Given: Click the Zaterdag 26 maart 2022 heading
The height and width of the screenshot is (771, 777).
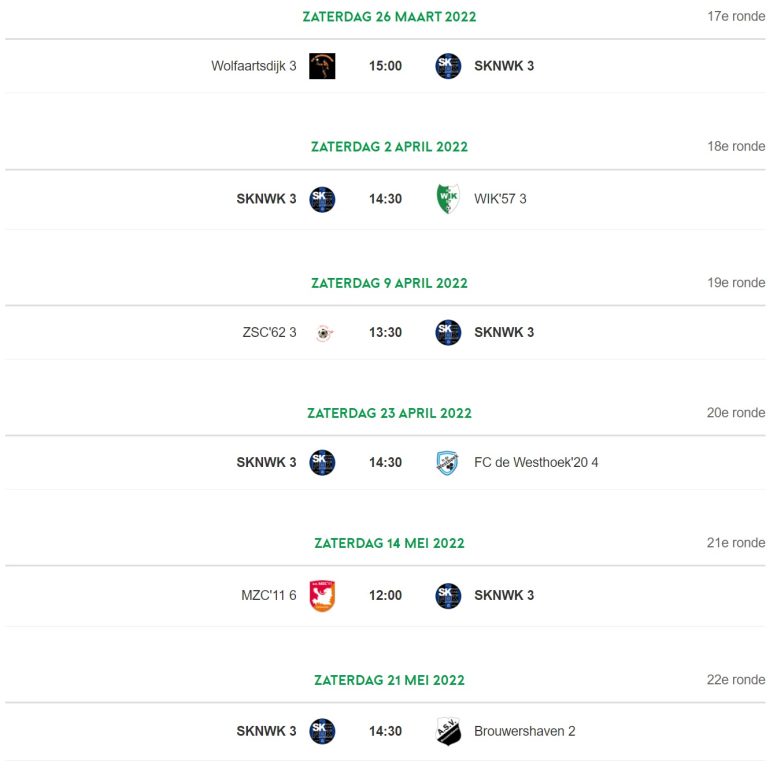Looking at the screenshot, I should click(389, 17).
